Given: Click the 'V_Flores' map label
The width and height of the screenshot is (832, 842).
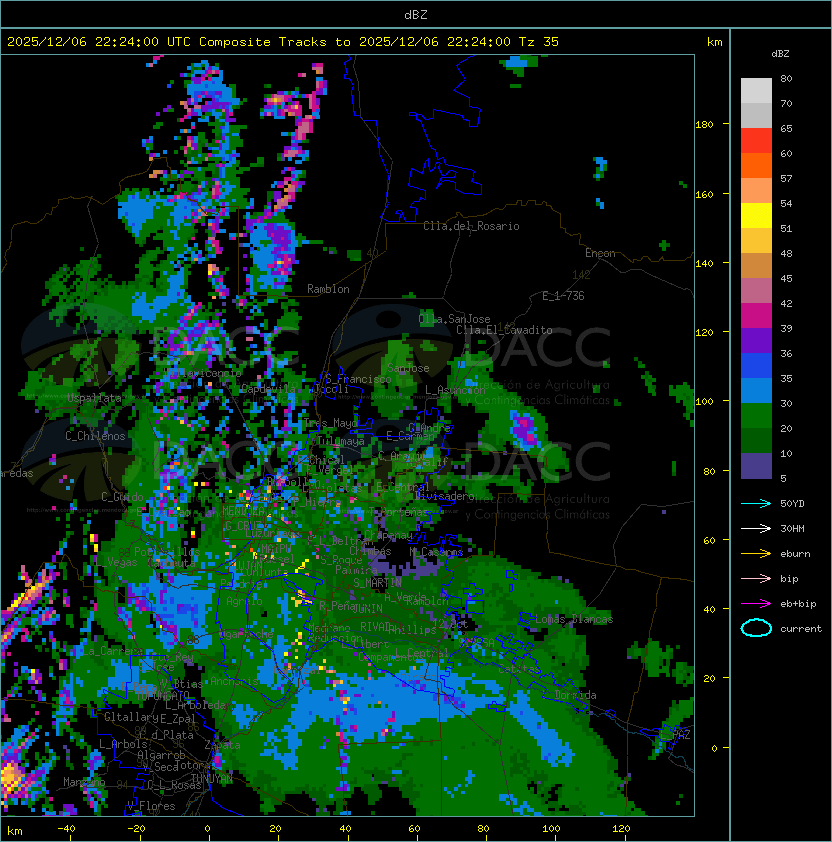Looking at the screenshot, I should pyautogui.click(x=151, y=806).
